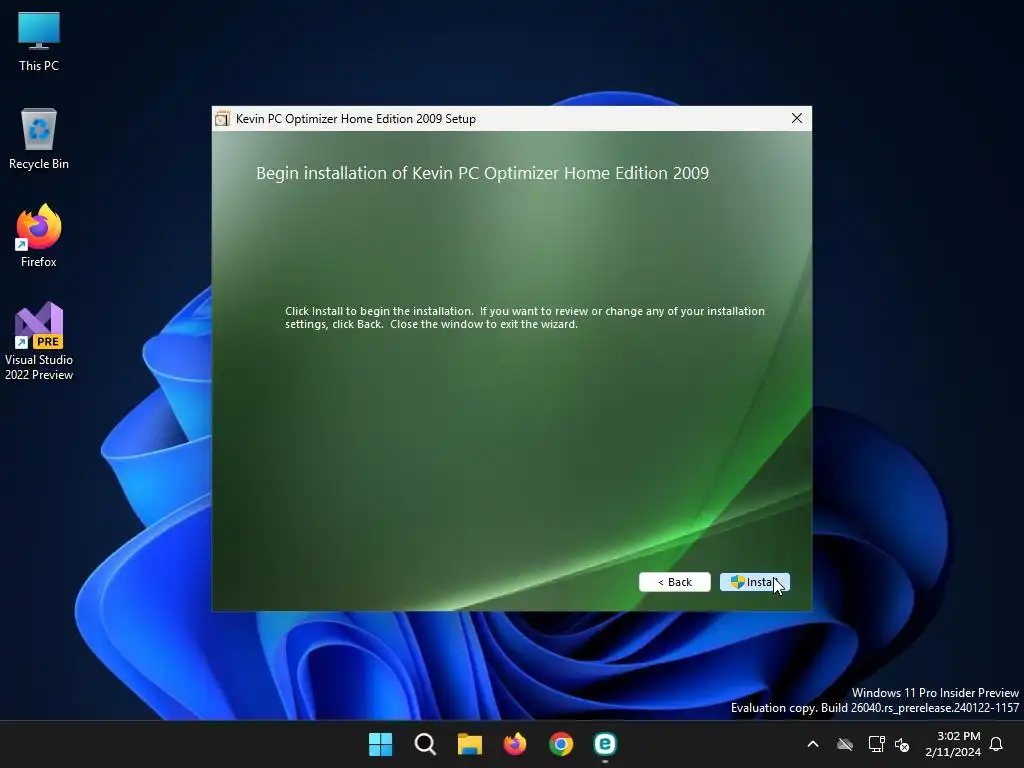Click the setup window title text
Image resolution: width=1024 pixels, height=768 pixels.
[x=356, y=119]
